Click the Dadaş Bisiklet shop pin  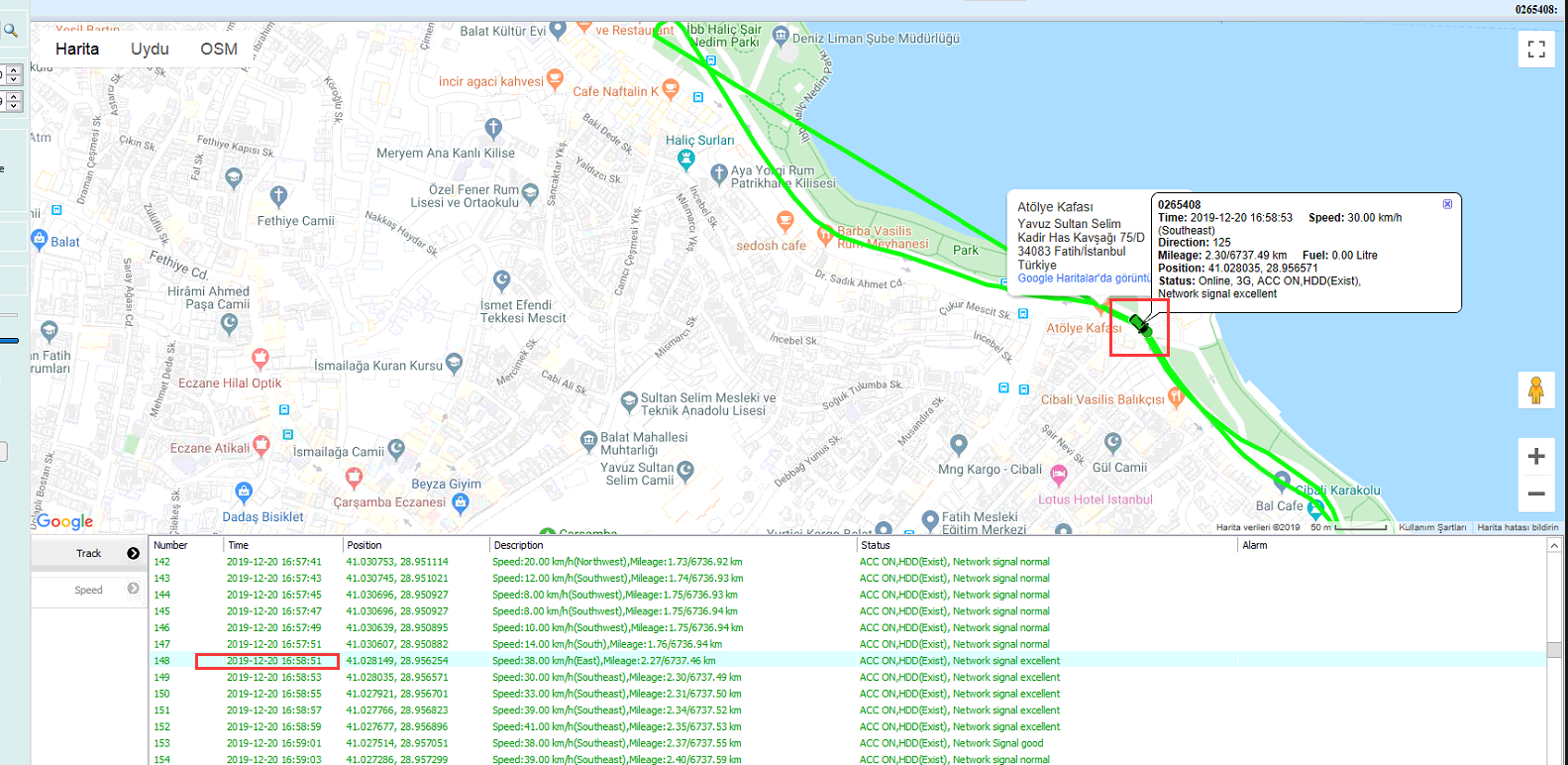[x=244, y=492]
